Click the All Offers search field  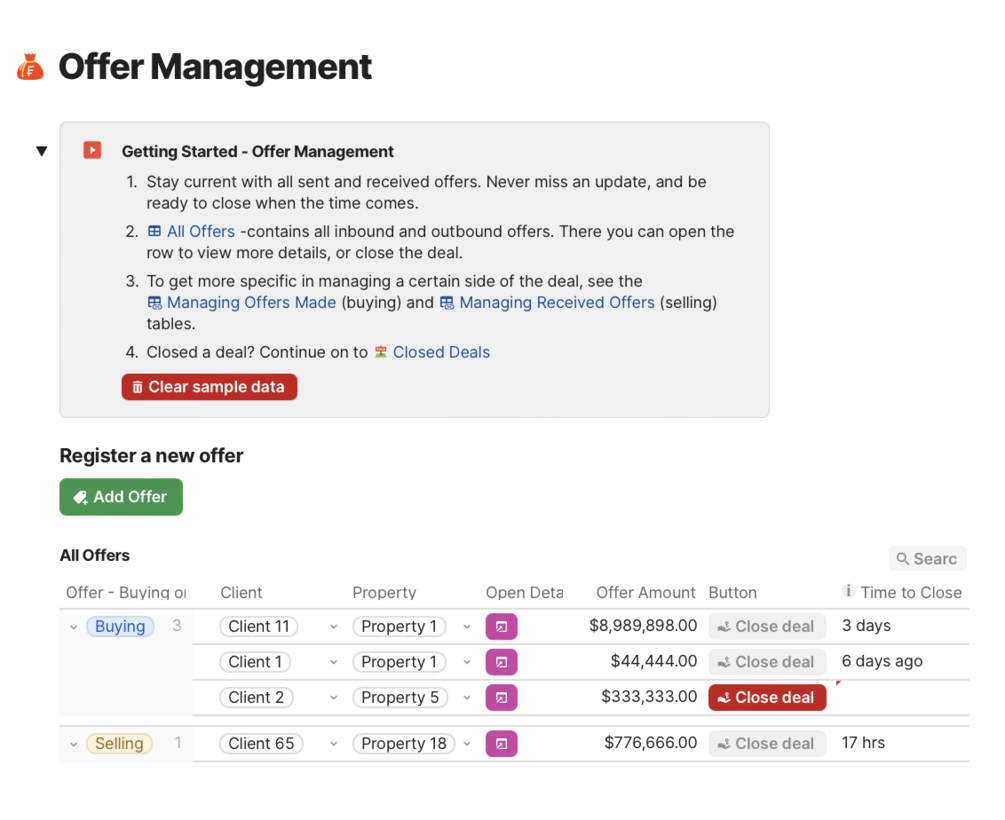928,559
